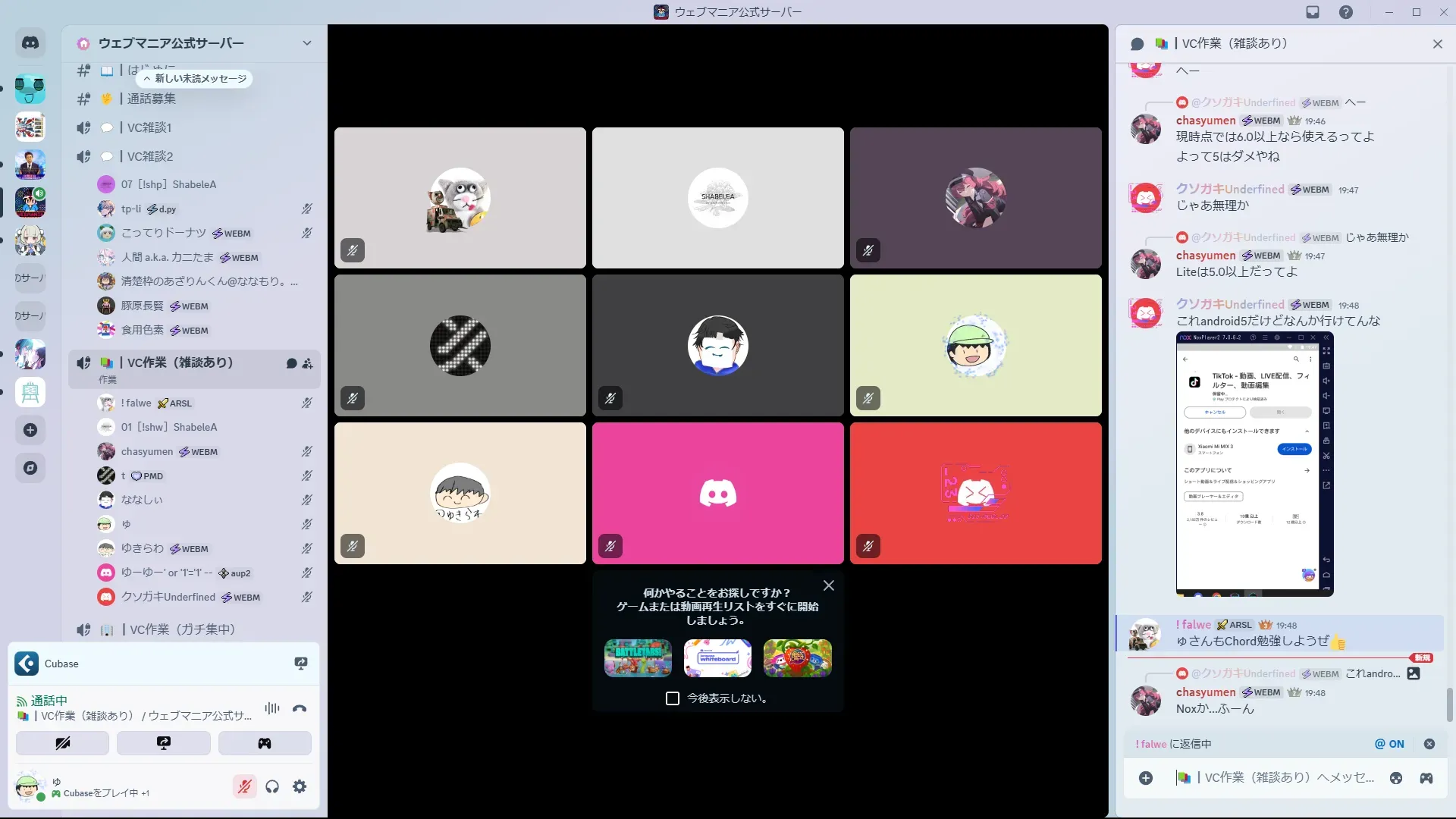Click the add server plus icon
1456x819 pixels.
pos(30,430)
